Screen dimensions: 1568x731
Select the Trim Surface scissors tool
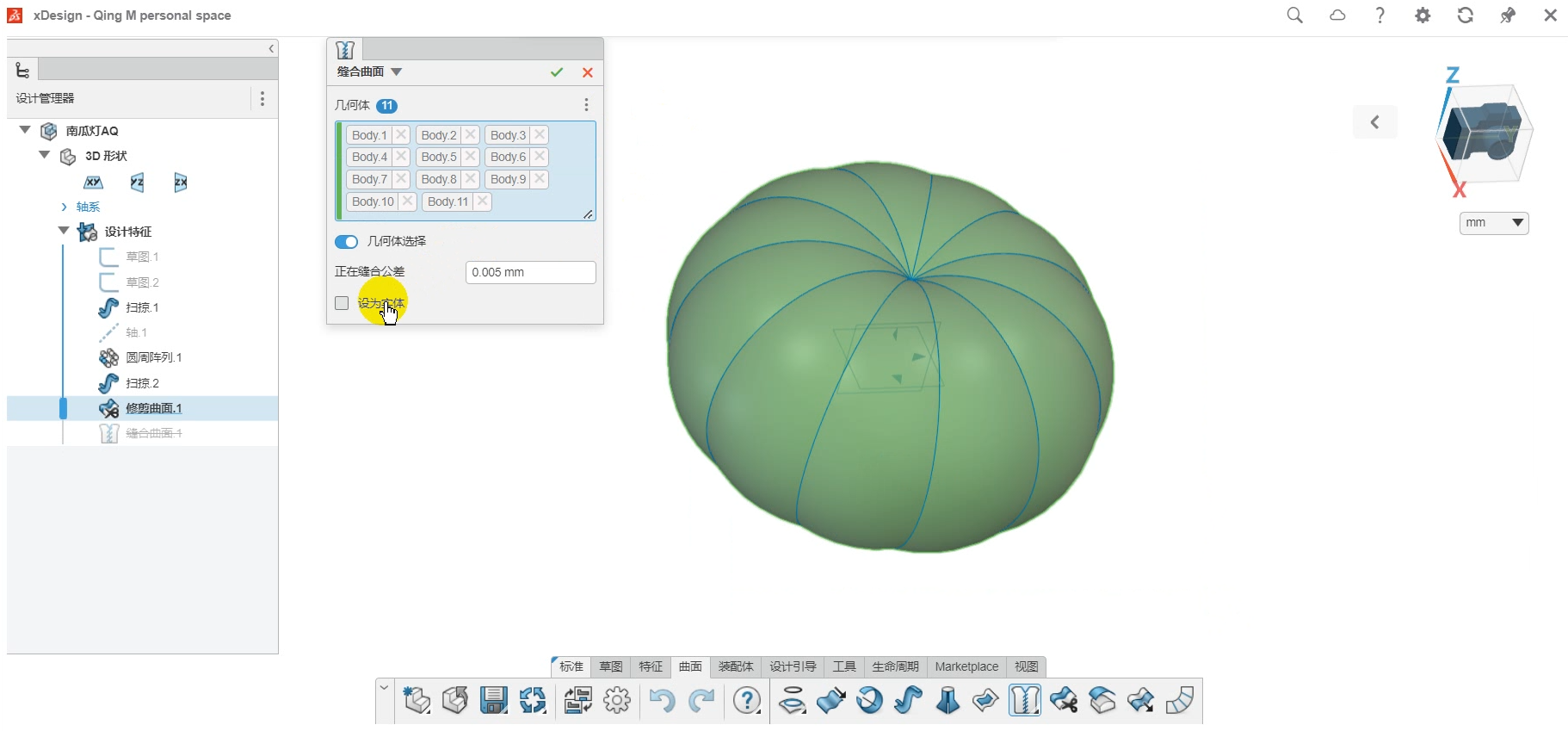[1063, 700]
